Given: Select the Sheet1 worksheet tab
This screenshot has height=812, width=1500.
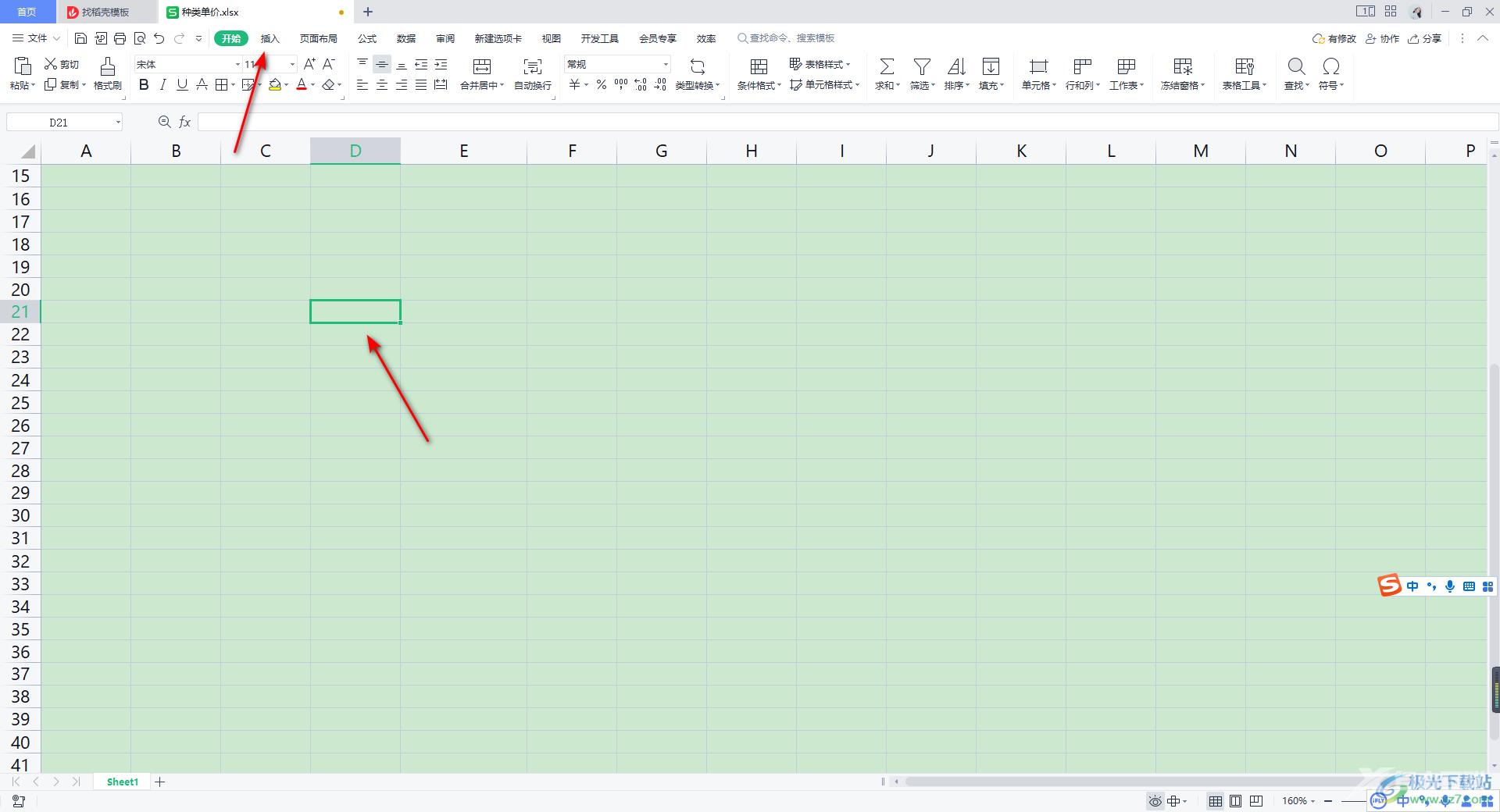Looking at the screenshot, I should pos(123,782).
